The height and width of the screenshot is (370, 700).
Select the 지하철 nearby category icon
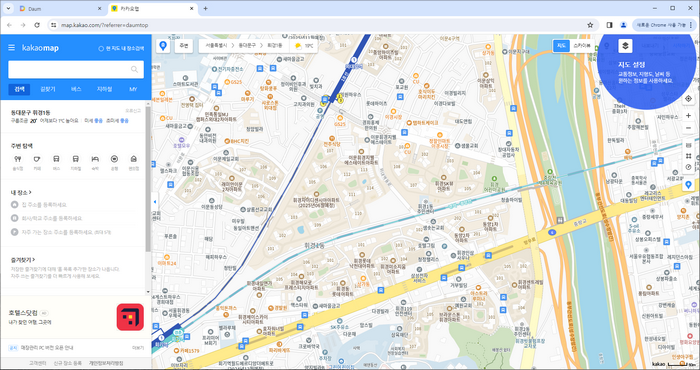point(76,159)
